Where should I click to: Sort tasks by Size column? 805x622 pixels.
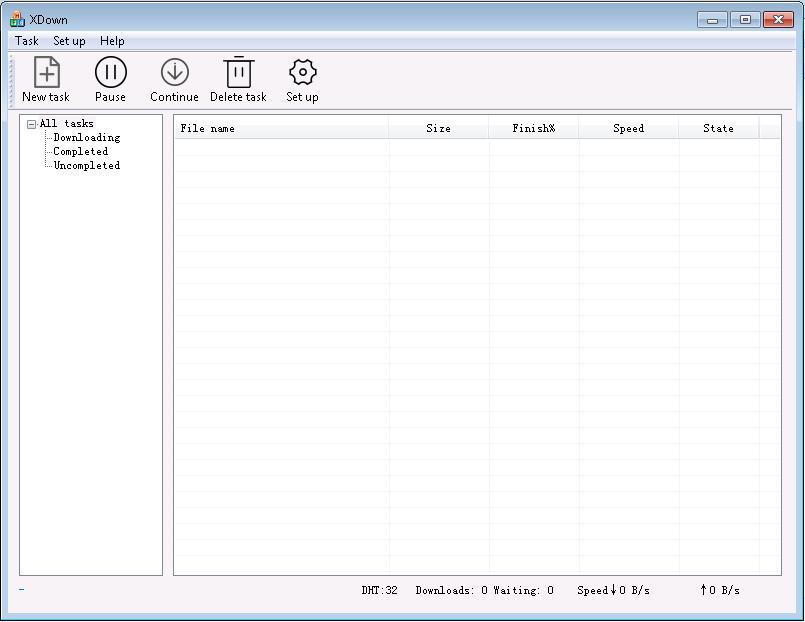[439, 128]
